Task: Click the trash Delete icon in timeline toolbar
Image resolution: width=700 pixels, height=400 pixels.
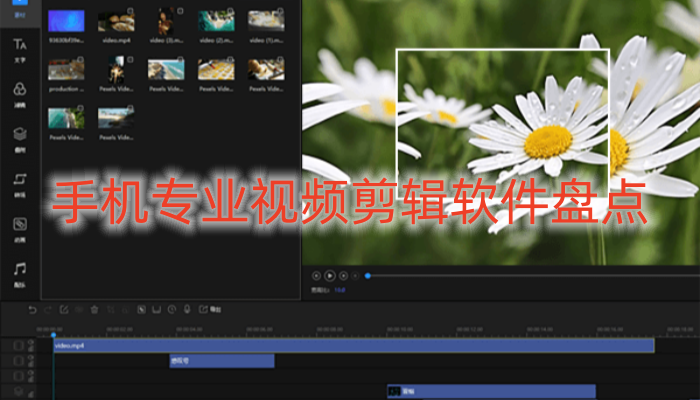Action: pyautogui.click(x=94, y=310)
